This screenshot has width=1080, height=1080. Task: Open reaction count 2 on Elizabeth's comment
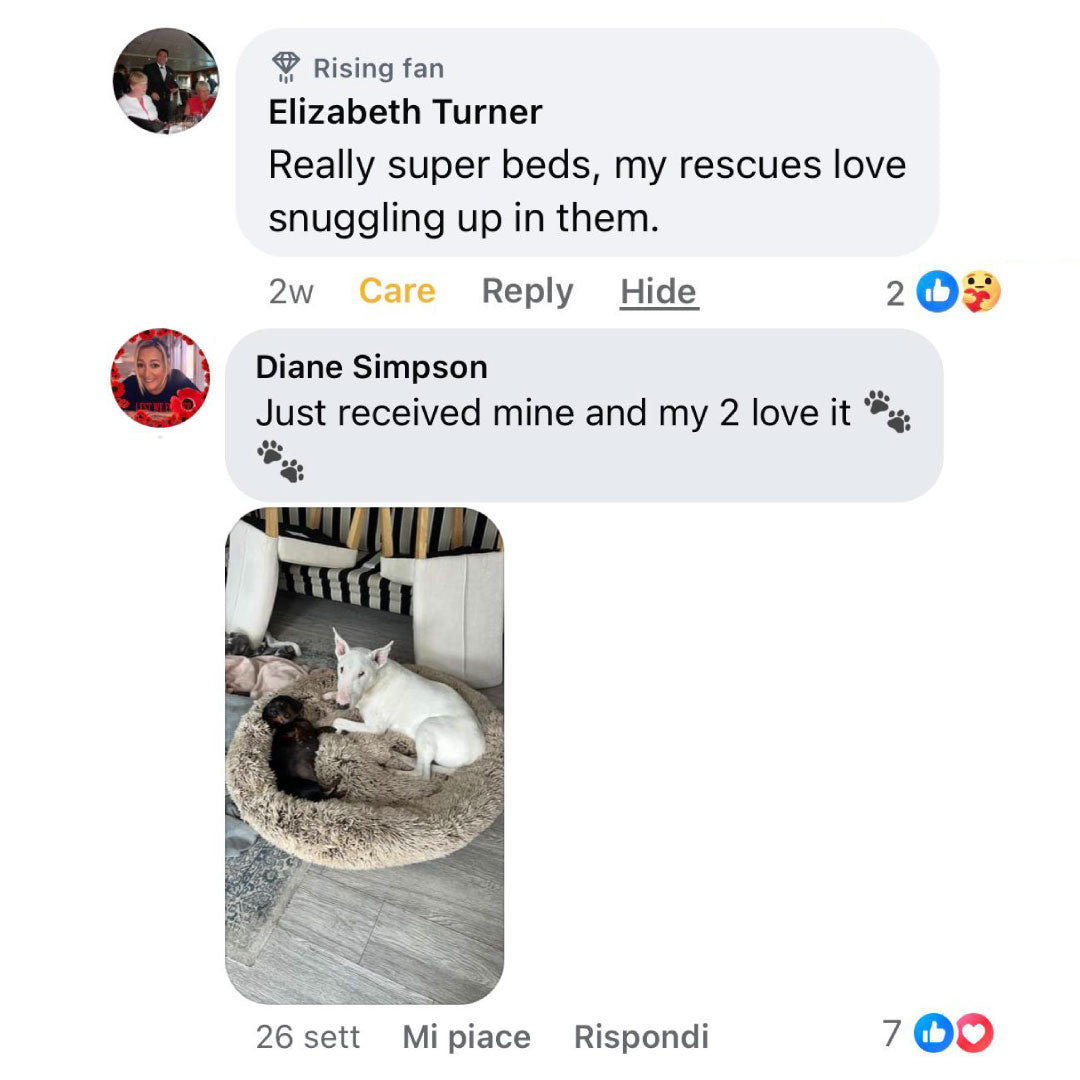pyautogui.click(x=895, y=293)
